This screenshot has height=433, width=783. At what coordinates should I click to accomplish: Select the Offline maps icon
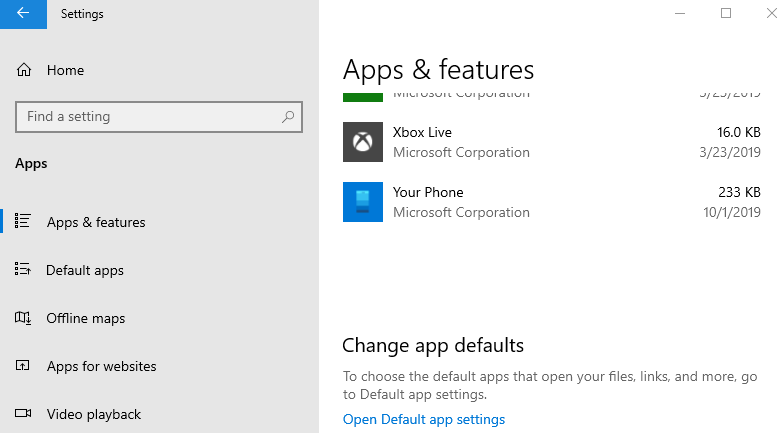click(x=22, y=318)
